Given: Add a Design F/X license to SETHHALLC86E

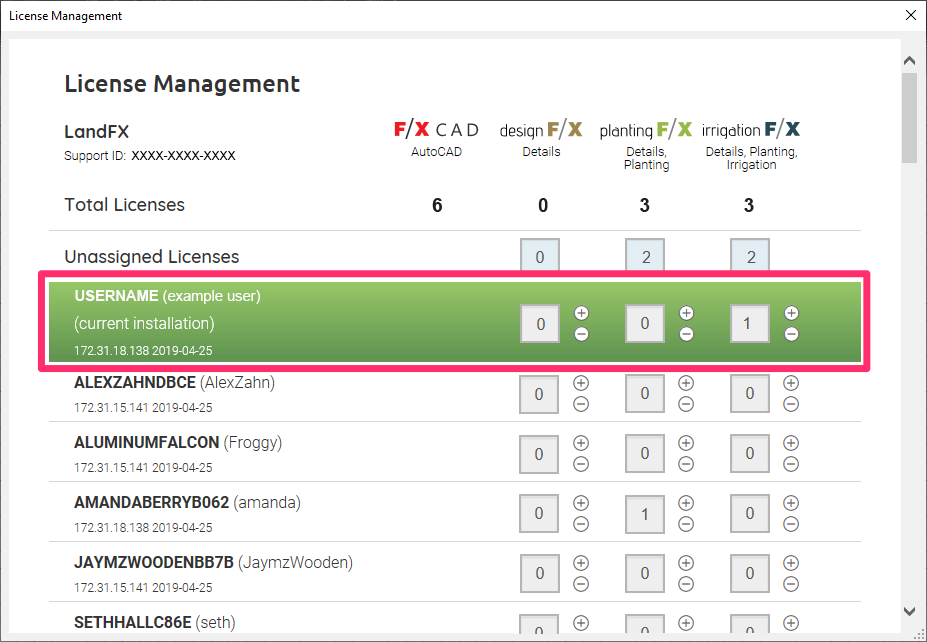Looking at the screenshot, I should tap(581, 622).
